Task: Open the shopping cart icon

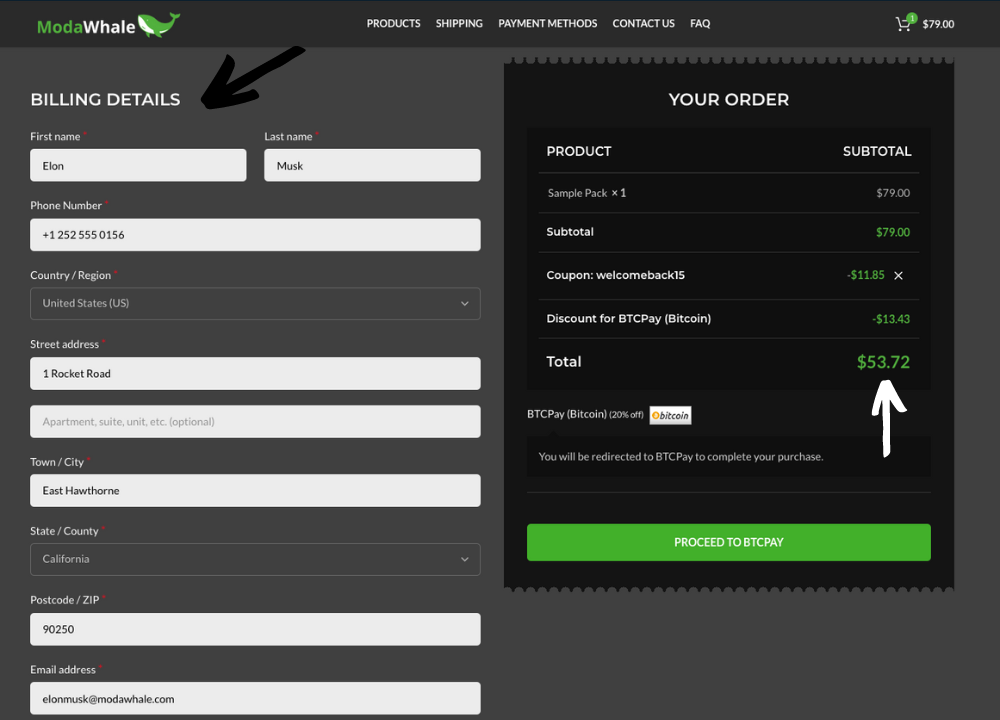Action: pyautogui.click(x=904, y=24)
